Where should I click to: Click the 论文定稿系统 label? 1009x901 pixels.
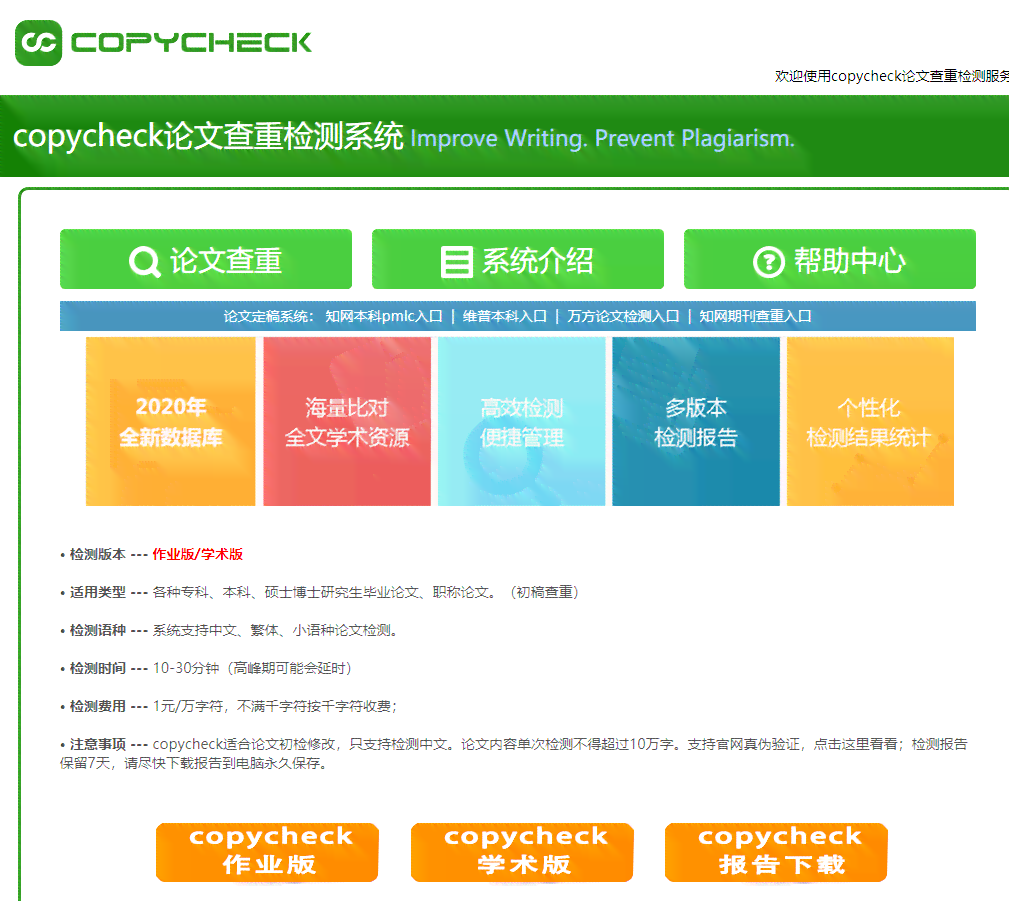click(268, 316)
